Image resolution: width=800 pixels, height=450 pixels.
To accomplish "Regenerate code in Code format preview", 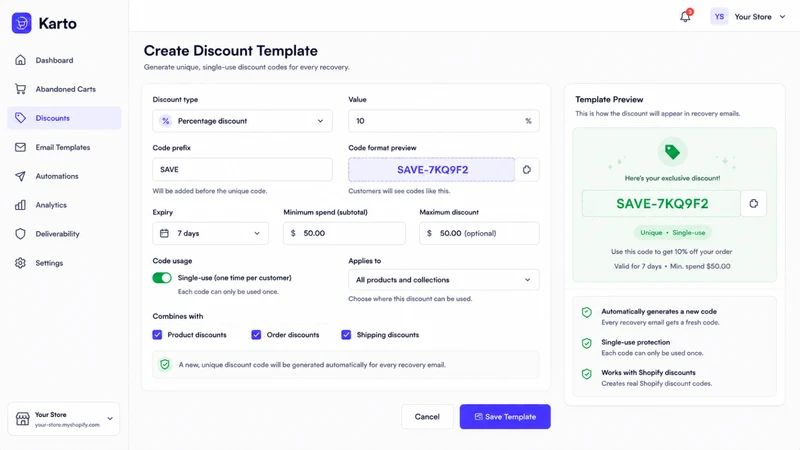I will click(527, 169).
